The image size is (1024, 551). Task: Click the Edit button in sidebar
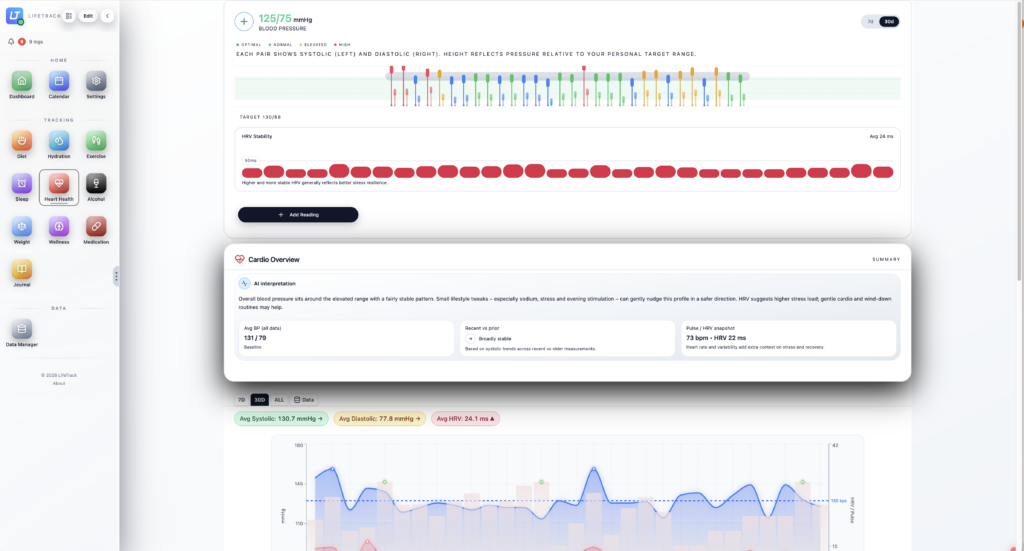point(88,16)
